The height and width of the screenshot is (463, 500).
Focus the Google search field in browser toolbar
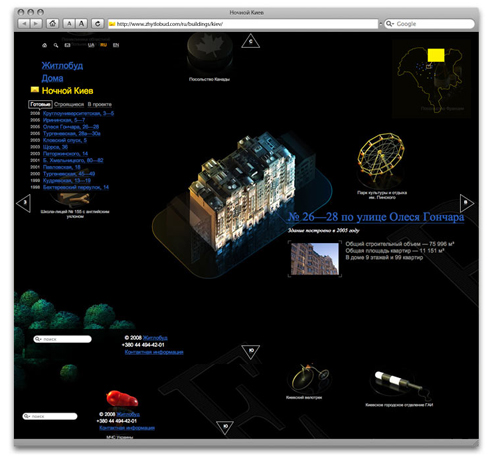click(x=429, y=24)
